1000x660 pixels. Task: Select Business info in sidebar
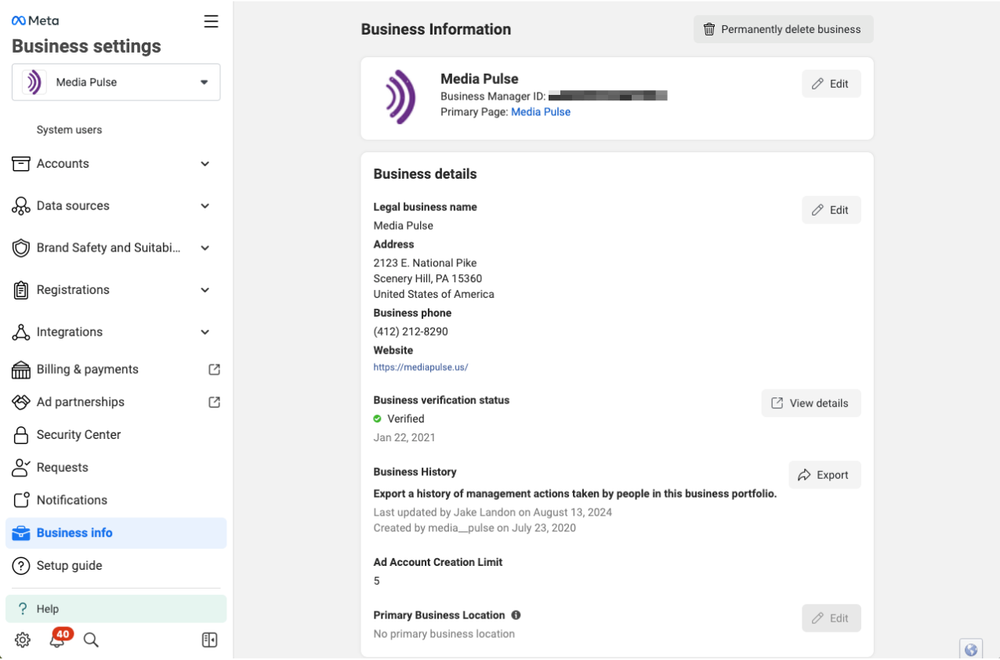click(x=116, y=533)
